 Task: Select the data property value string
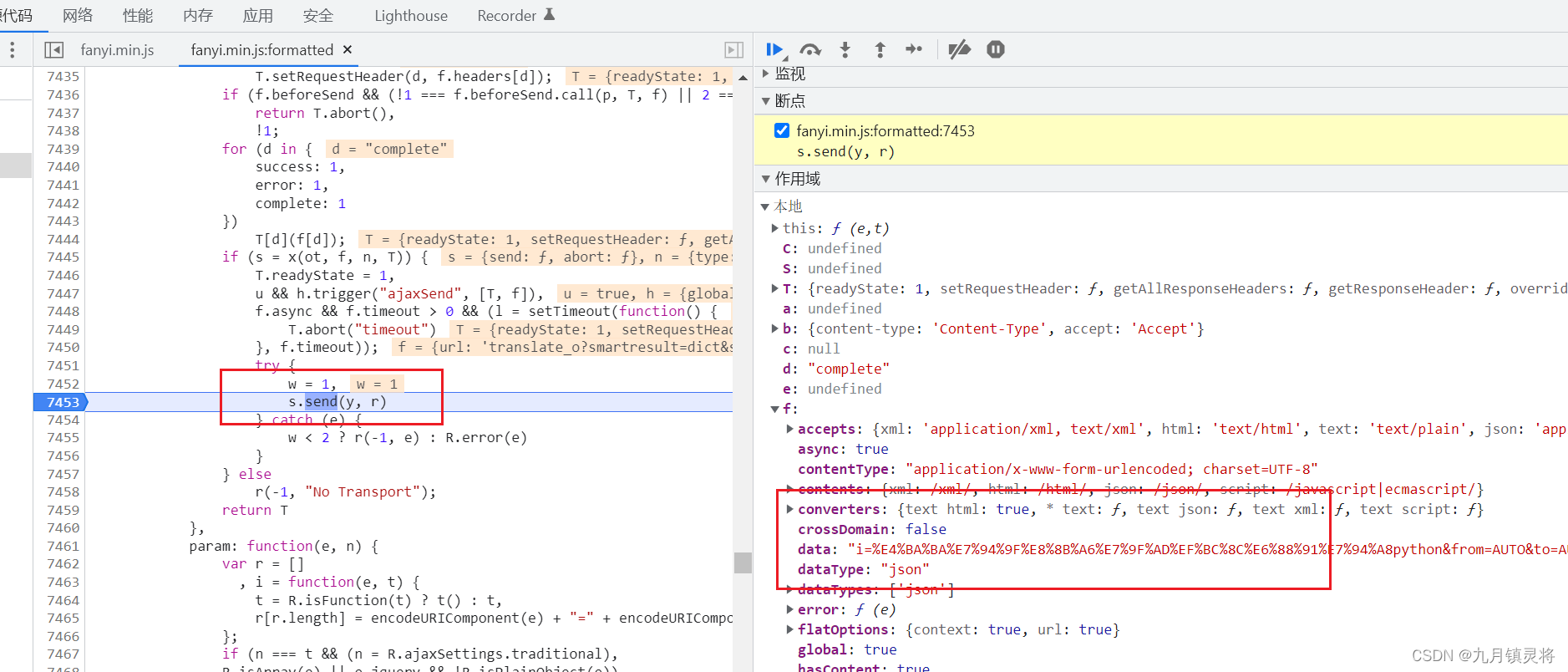1208,549
